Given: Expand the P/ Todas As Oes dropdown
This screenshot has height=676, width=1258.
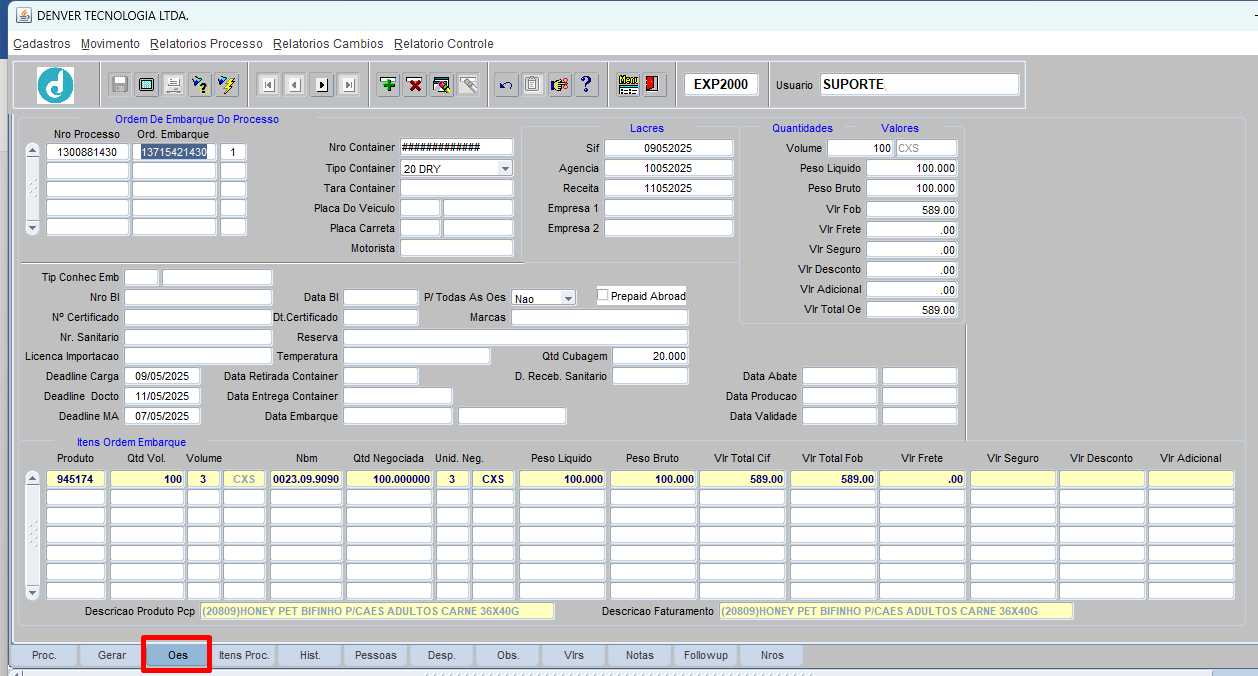Looking at the screenshot, I should point(568,298).
